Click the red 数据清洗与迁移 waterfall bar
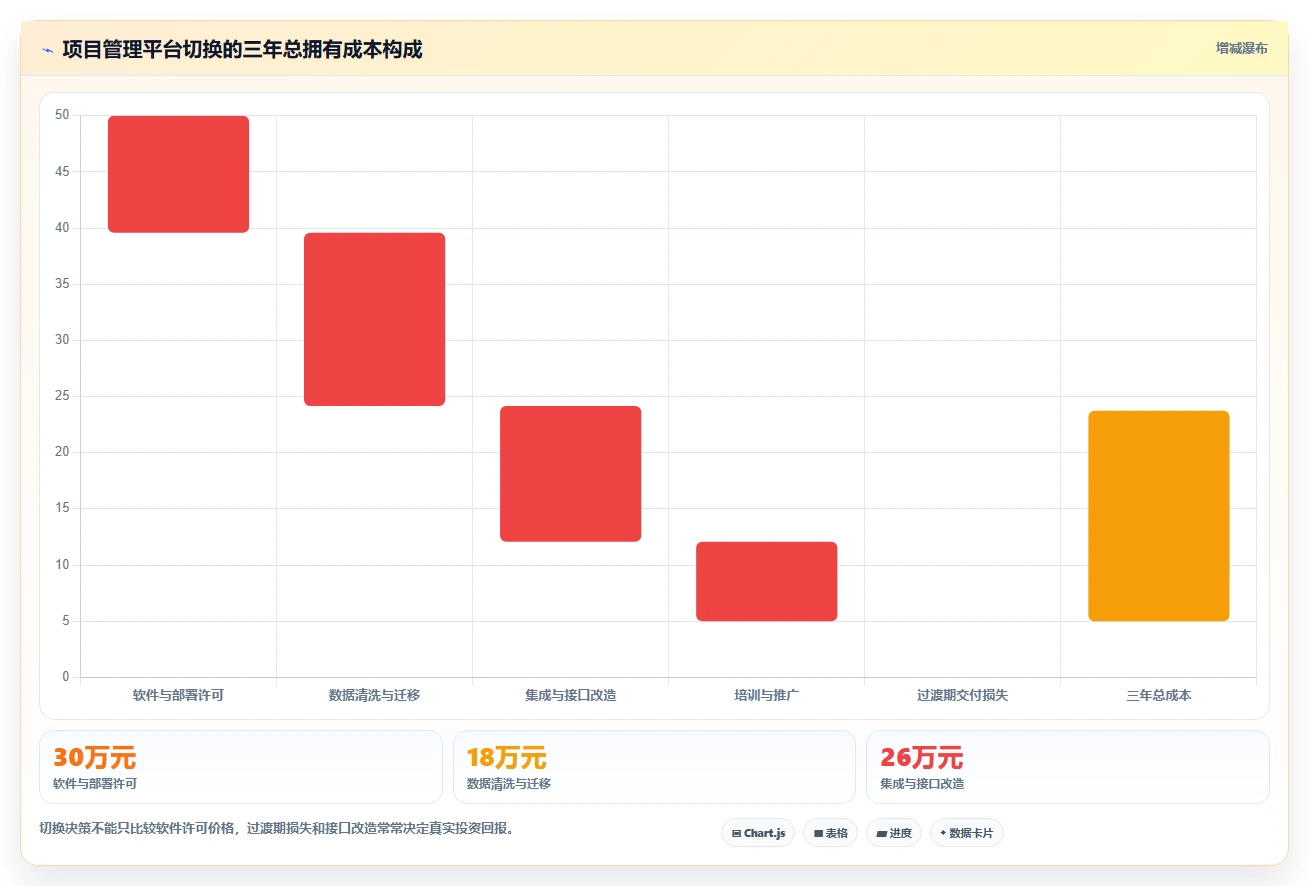The width and height of the screenshot is (1309, 886). (x=374, y=319)
